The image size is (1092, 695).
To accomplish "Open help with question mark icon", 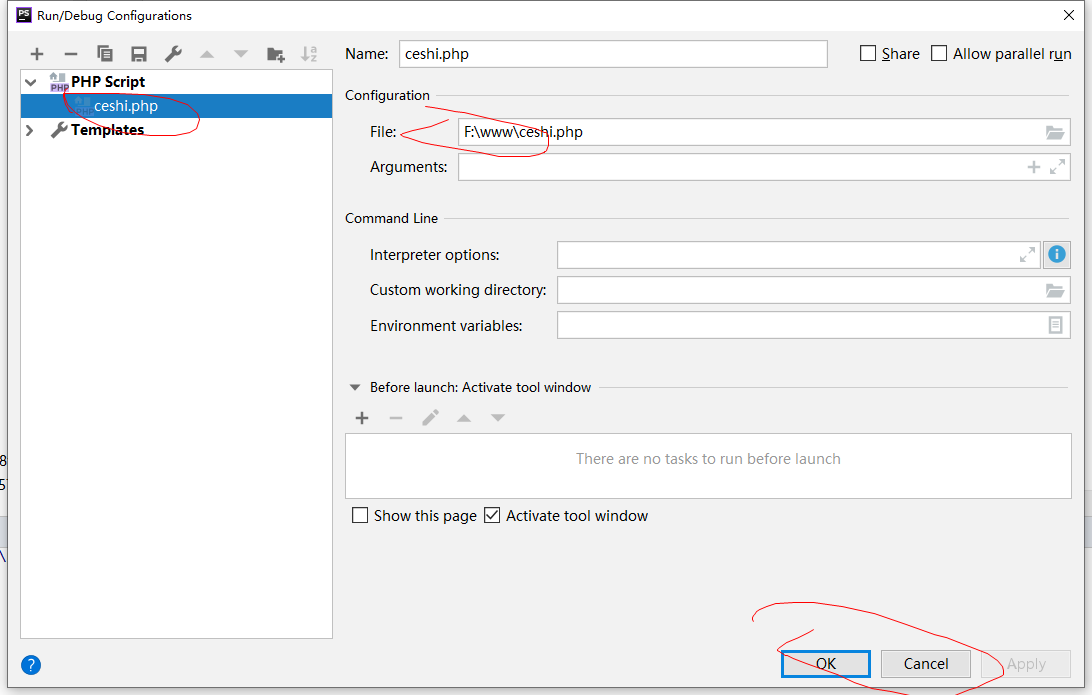I will (x=31, y=665).
